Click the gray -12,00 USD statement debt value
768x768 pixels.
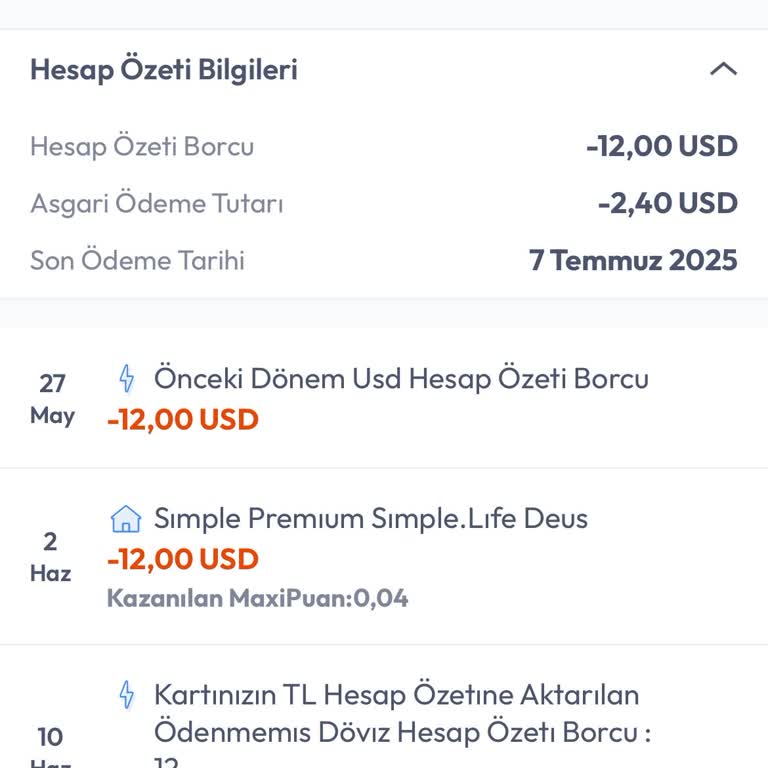pos(661,147)
